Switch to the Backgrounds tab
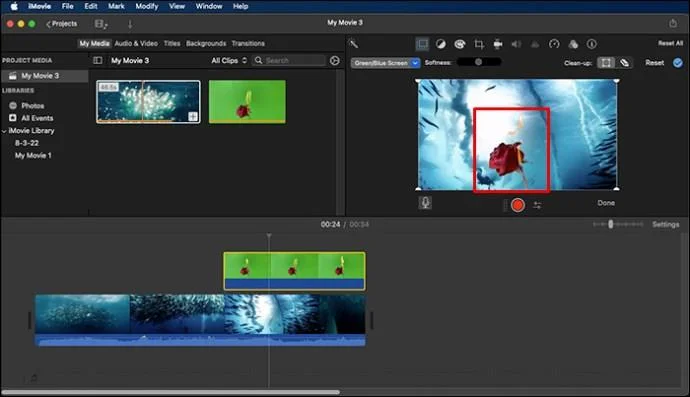 click(206, 43)
